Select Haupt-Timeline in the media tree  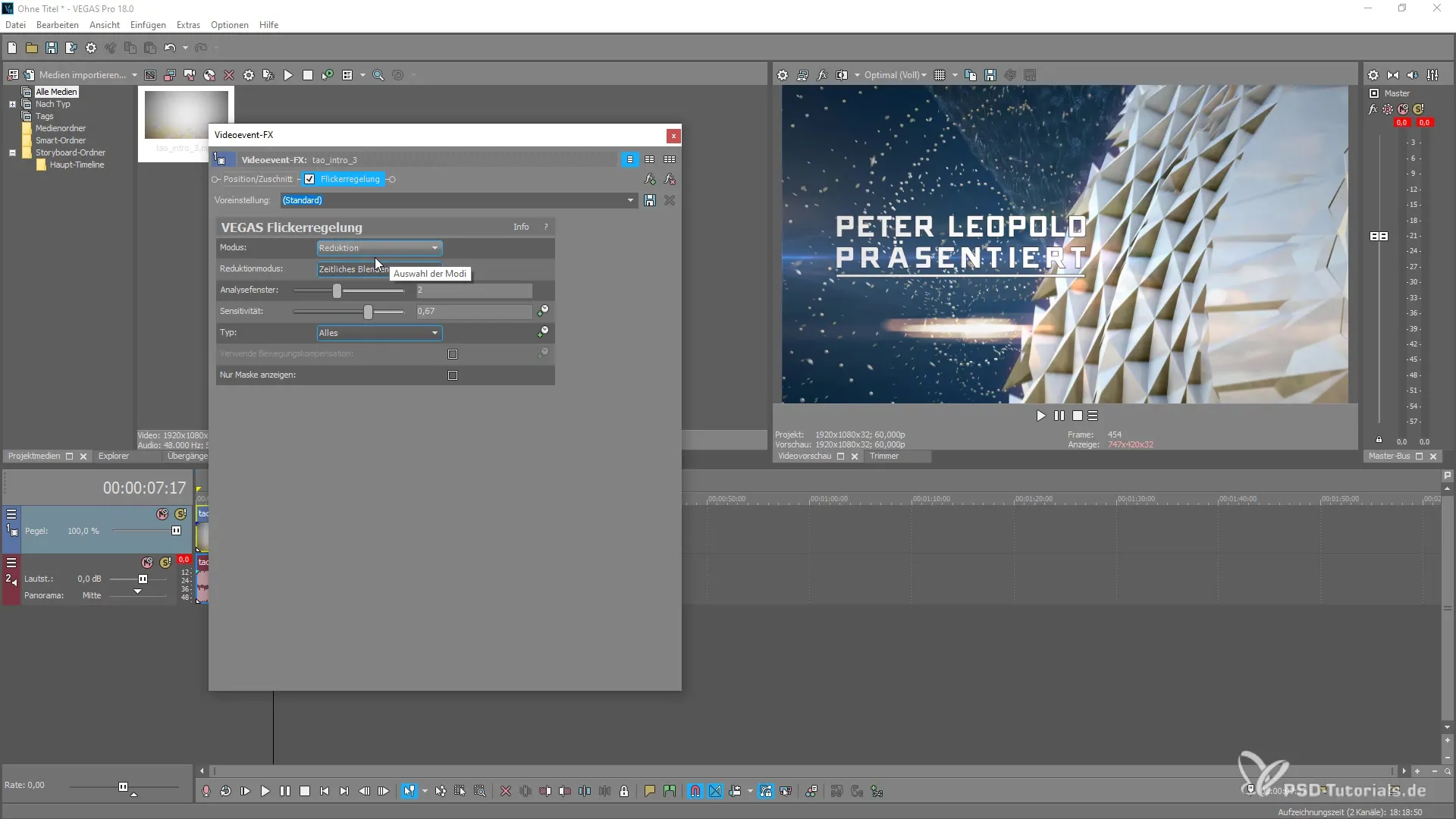tap(77, 165)
